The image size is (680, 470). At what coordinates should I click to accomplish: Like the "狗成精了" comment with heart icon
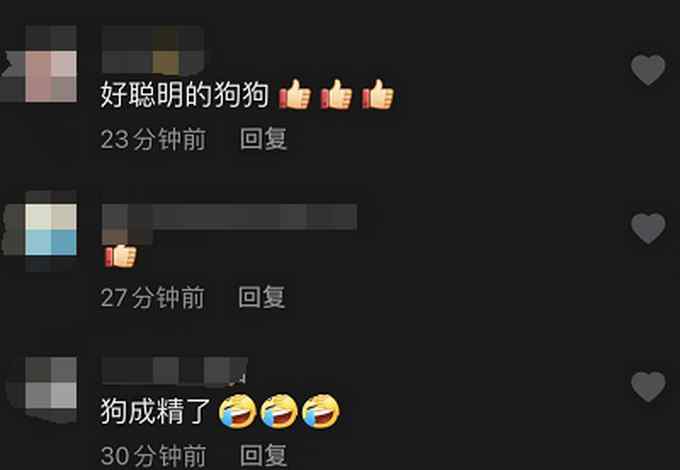pos(648,386)
